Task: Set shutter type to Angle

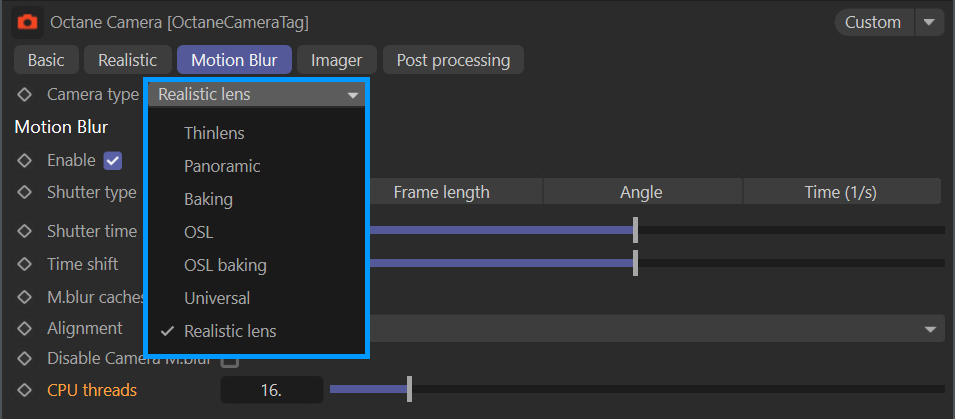Action: coord(641,192)
